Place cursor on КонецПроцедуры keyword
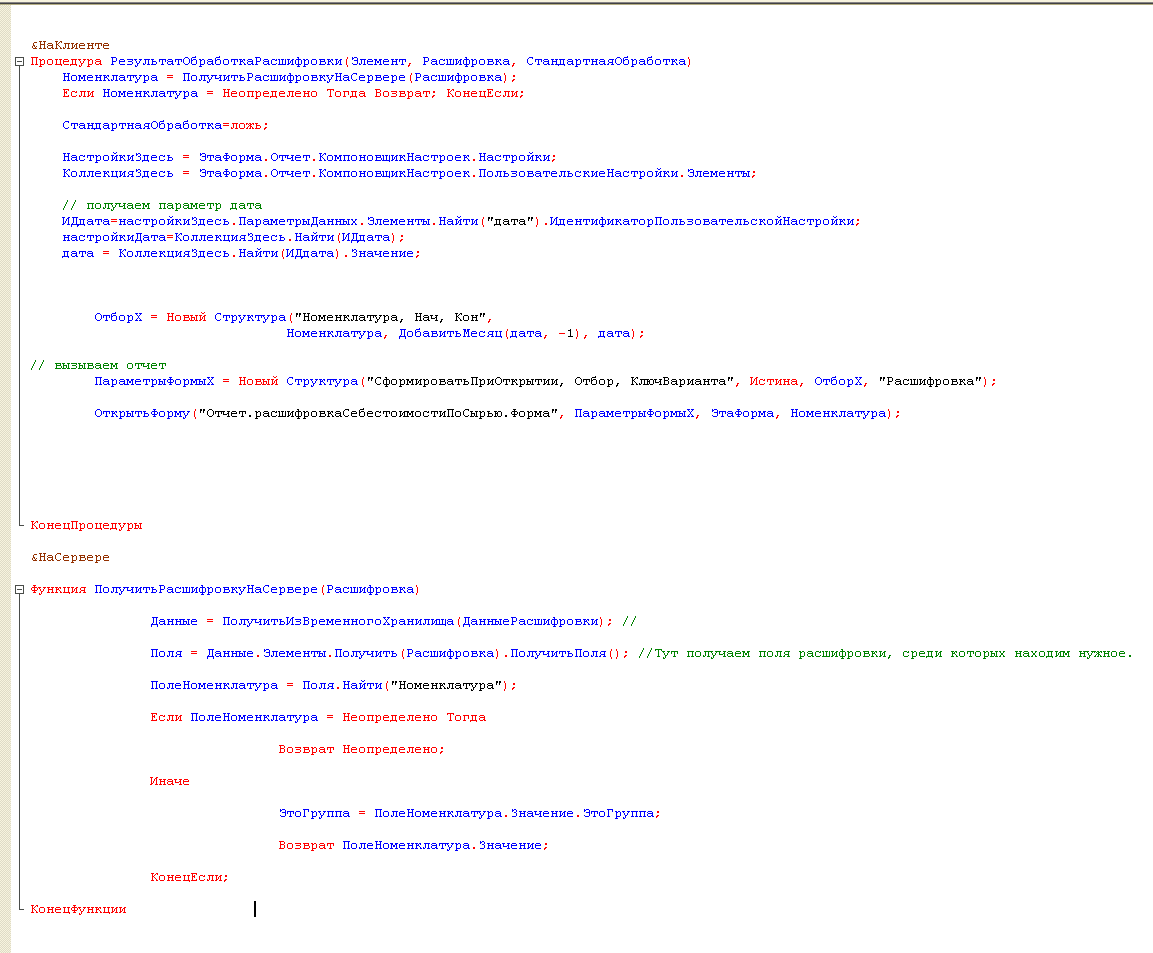Image resolution: width=1153 pixels, height=953 pixels. pos(86,525)
